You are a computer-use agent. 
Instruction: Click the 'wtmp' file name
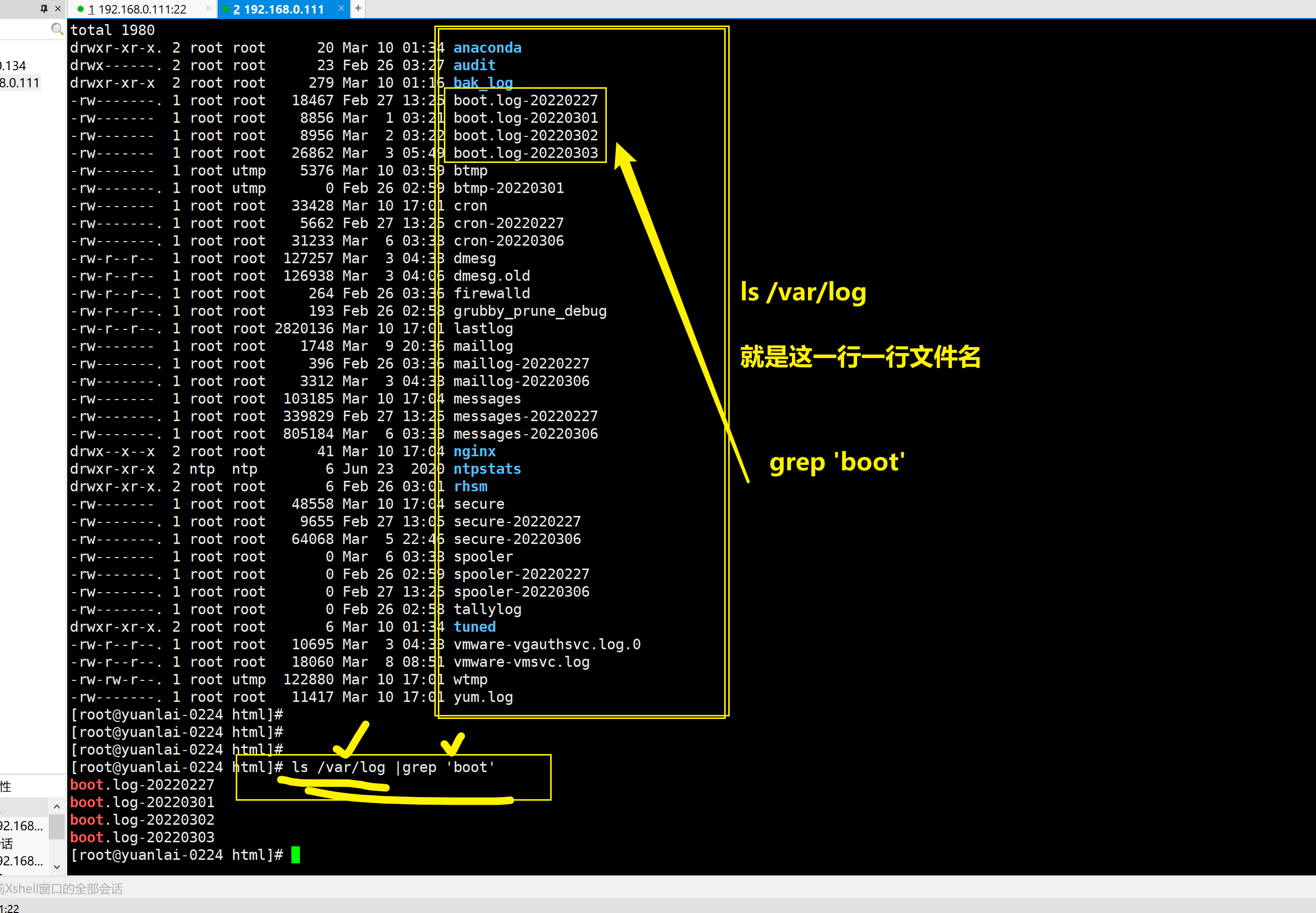[470, 679]
